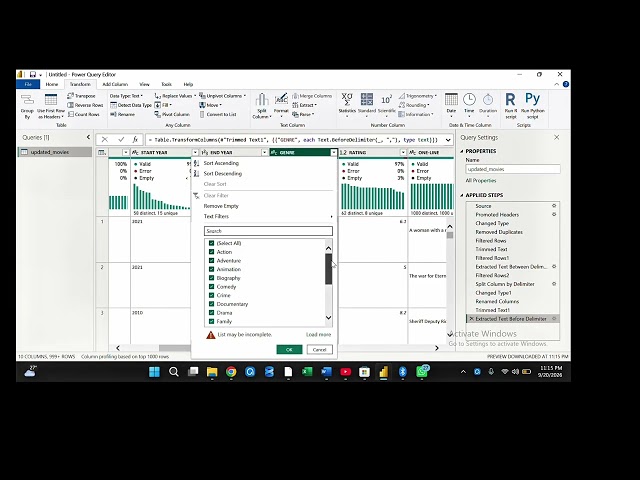Choose Sort Ascending in filter menu
Screen dimensions: 640x480
(x=221, y=163)
